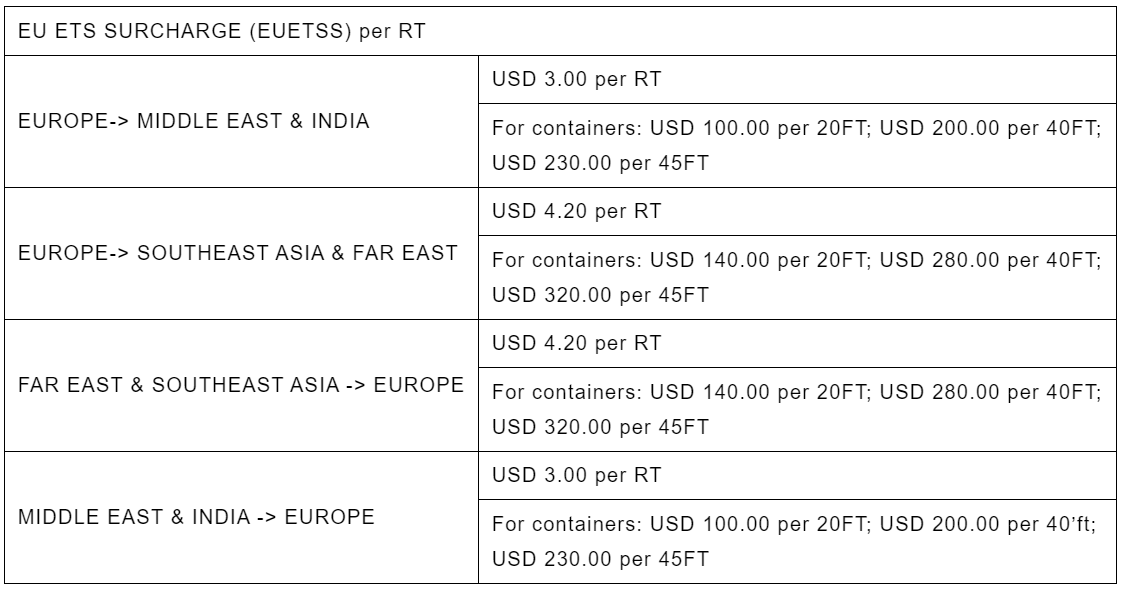1122x589 pixels.
Task: Click USD 320.00 per 45FT under Europe->Southeast Asia
Action: point(600,295)
